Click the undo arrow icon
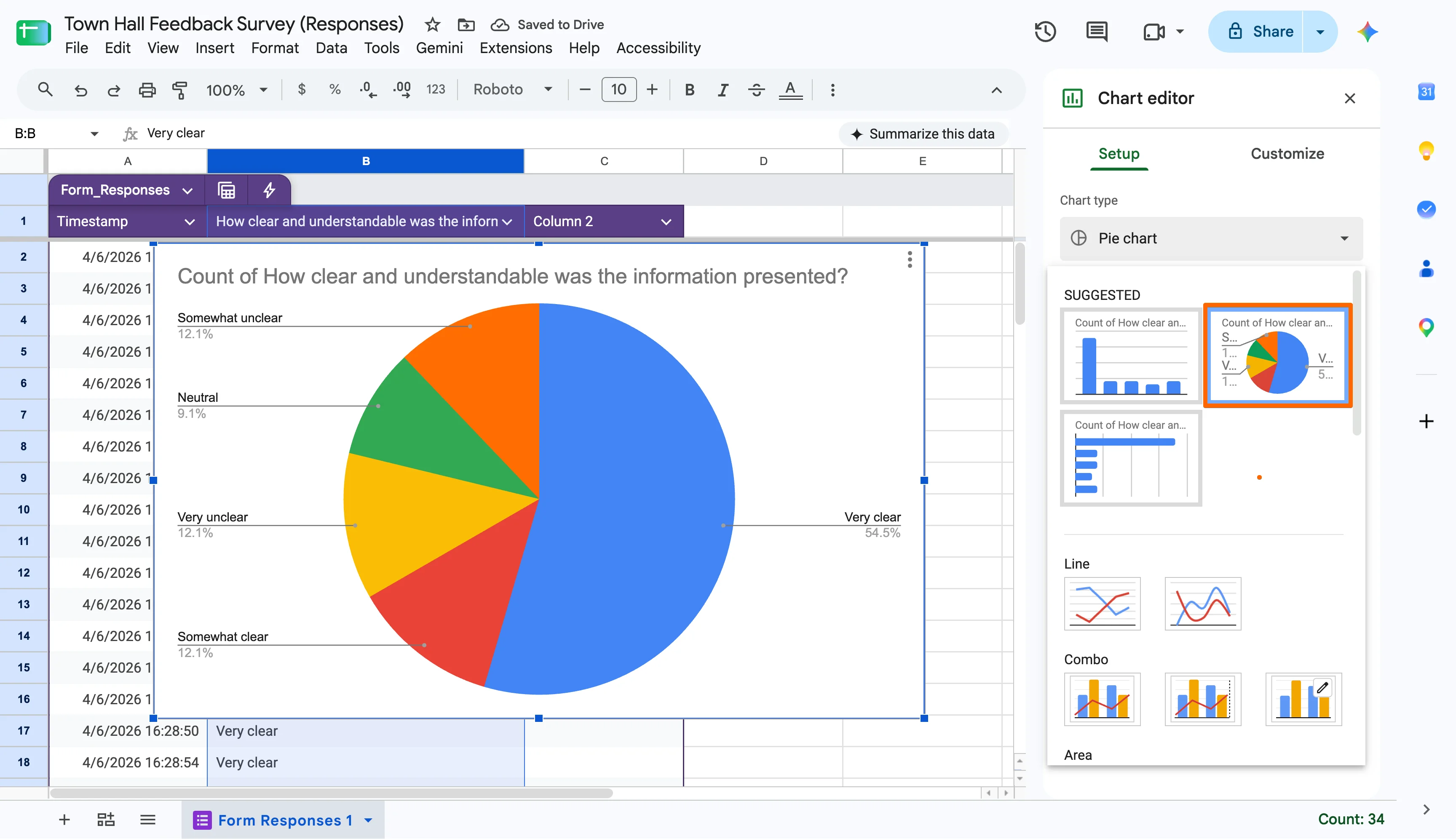The height and width of the screenshot is (839, 1456). point(81,90)
